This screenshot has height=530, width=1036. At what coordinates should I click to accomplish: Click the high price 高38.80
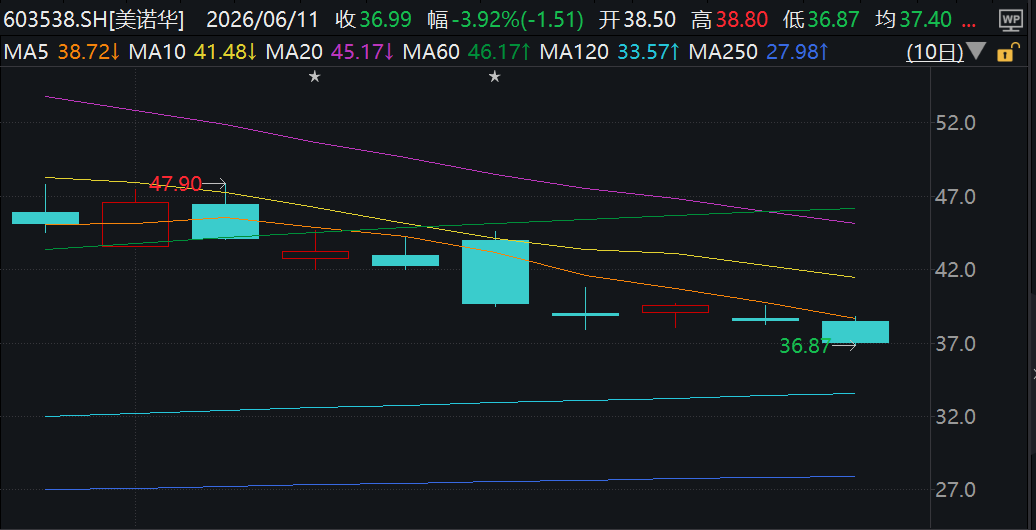click(x=729, y=20)
